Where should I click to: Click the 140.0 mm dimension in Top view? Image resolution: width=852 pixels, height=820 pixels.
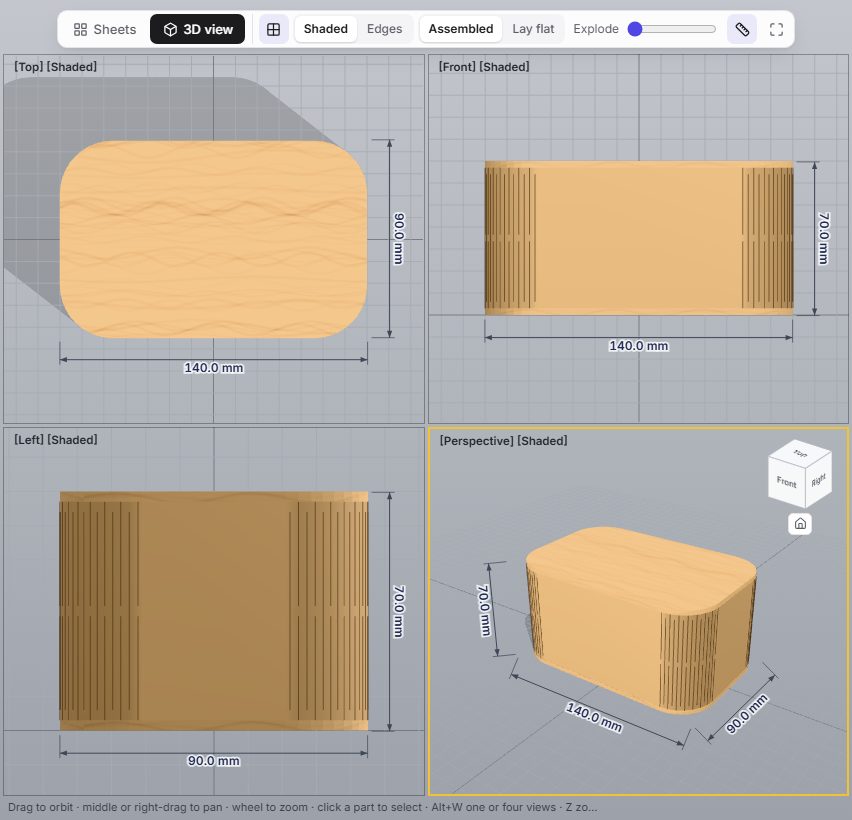(214, 368)
